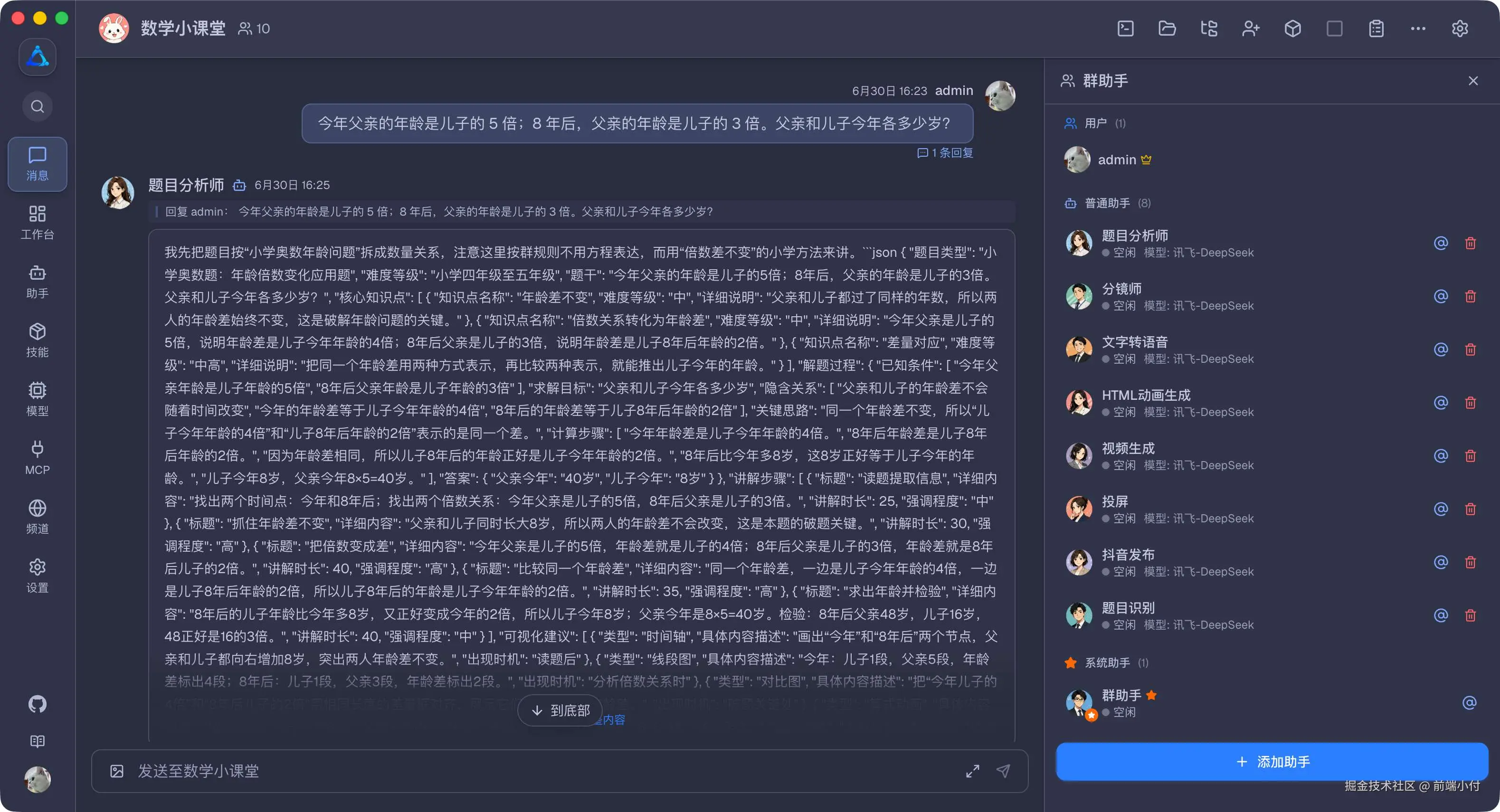Switch to the 消息 tab
This screenshot has height=812, width=1500.
click(x=37, y=164)
